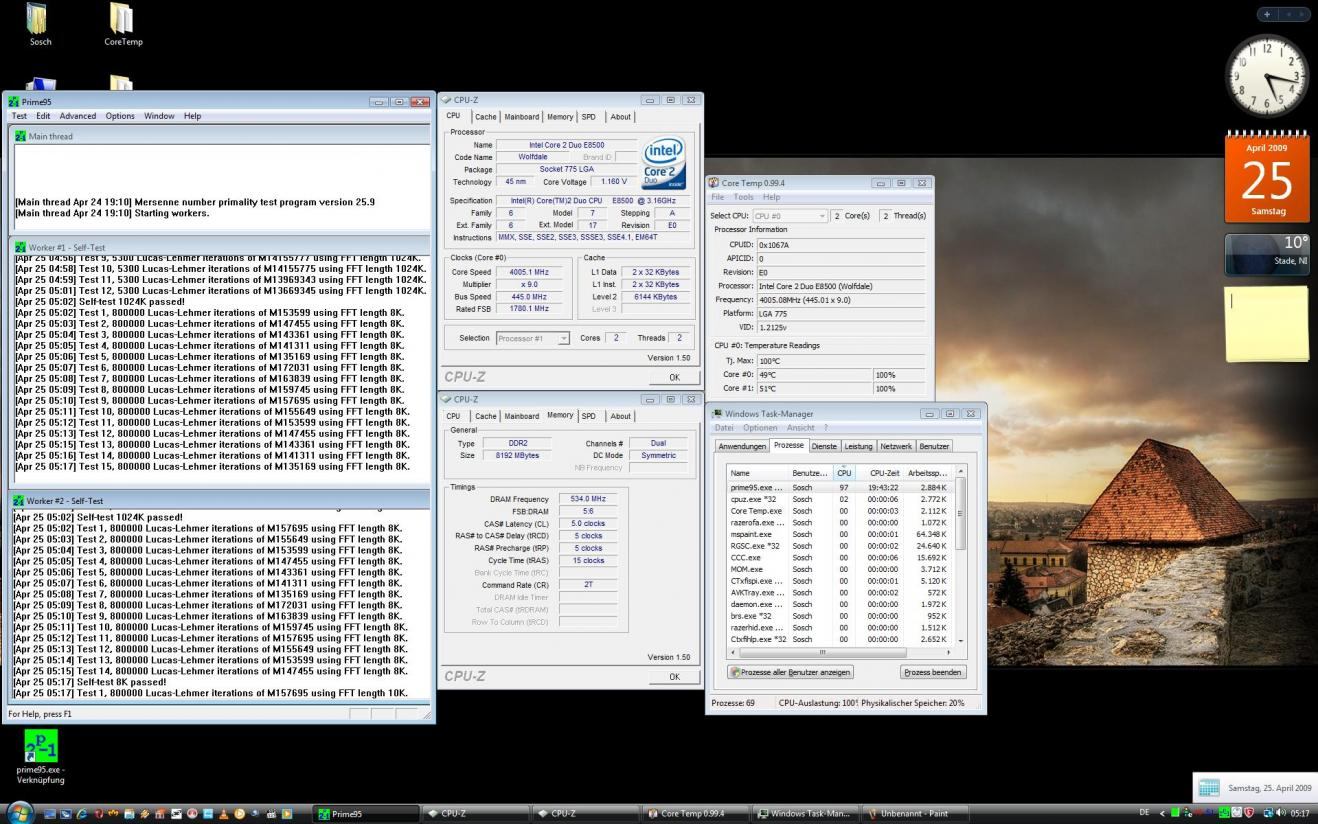Select the mspaint.exe process row
Image resolution: width=1318 pixels, height=824 pixels.
click(841, 534)
